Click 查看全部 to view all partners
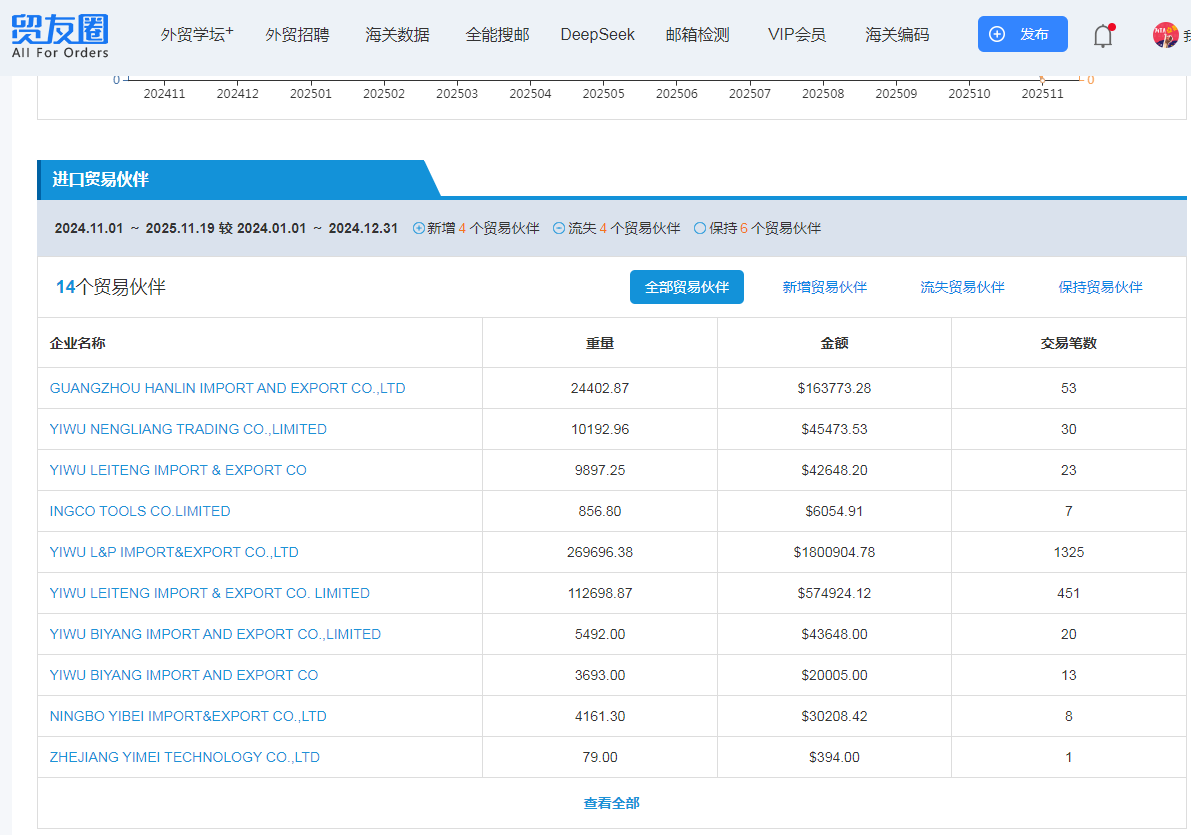The width and height of the screenshot is (1191, 835). 611,803
